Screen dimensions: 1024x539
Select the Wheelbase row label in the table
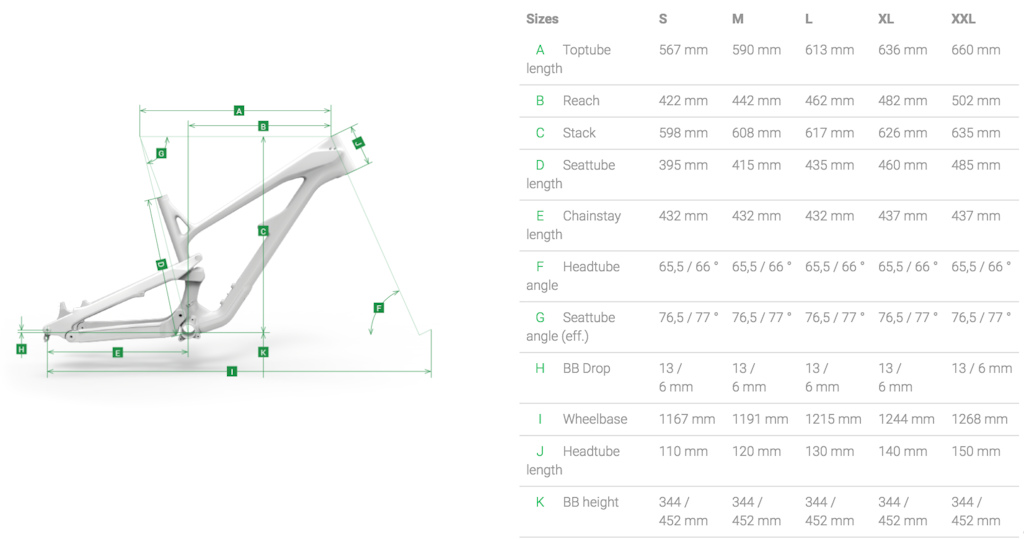pyautogui.click(x=596, y=419)
